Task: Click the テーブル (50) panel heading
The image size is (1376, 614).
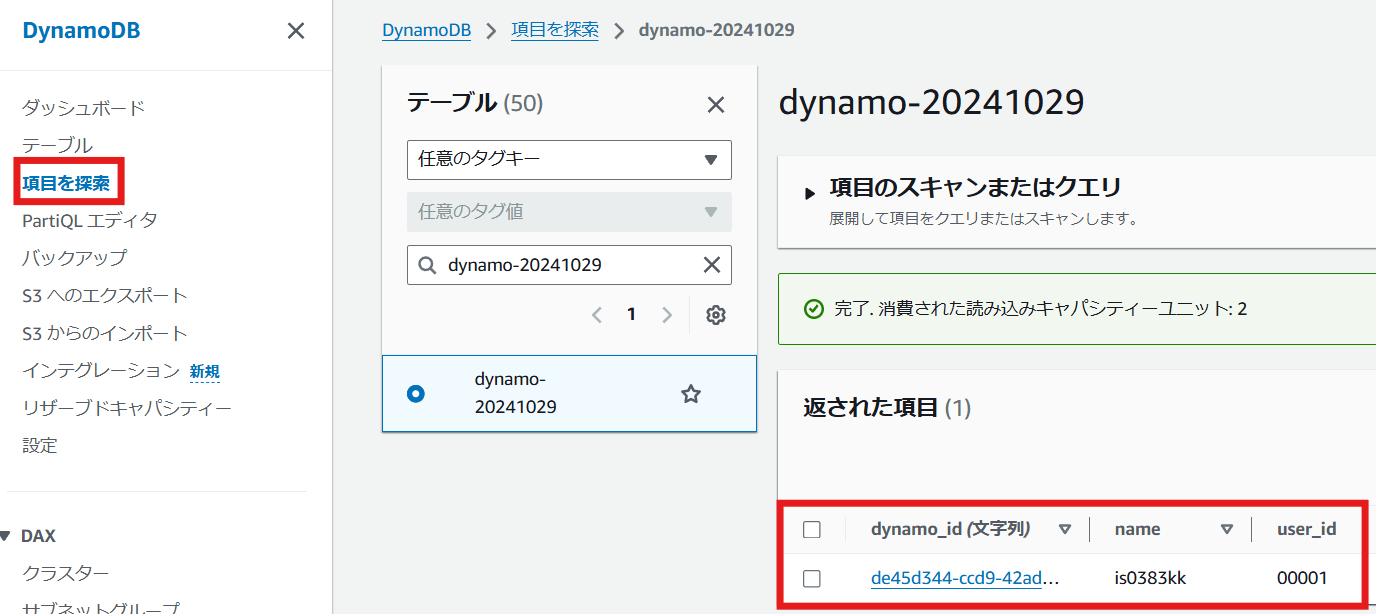Action: pyautogui.click(x=475, y=103)
